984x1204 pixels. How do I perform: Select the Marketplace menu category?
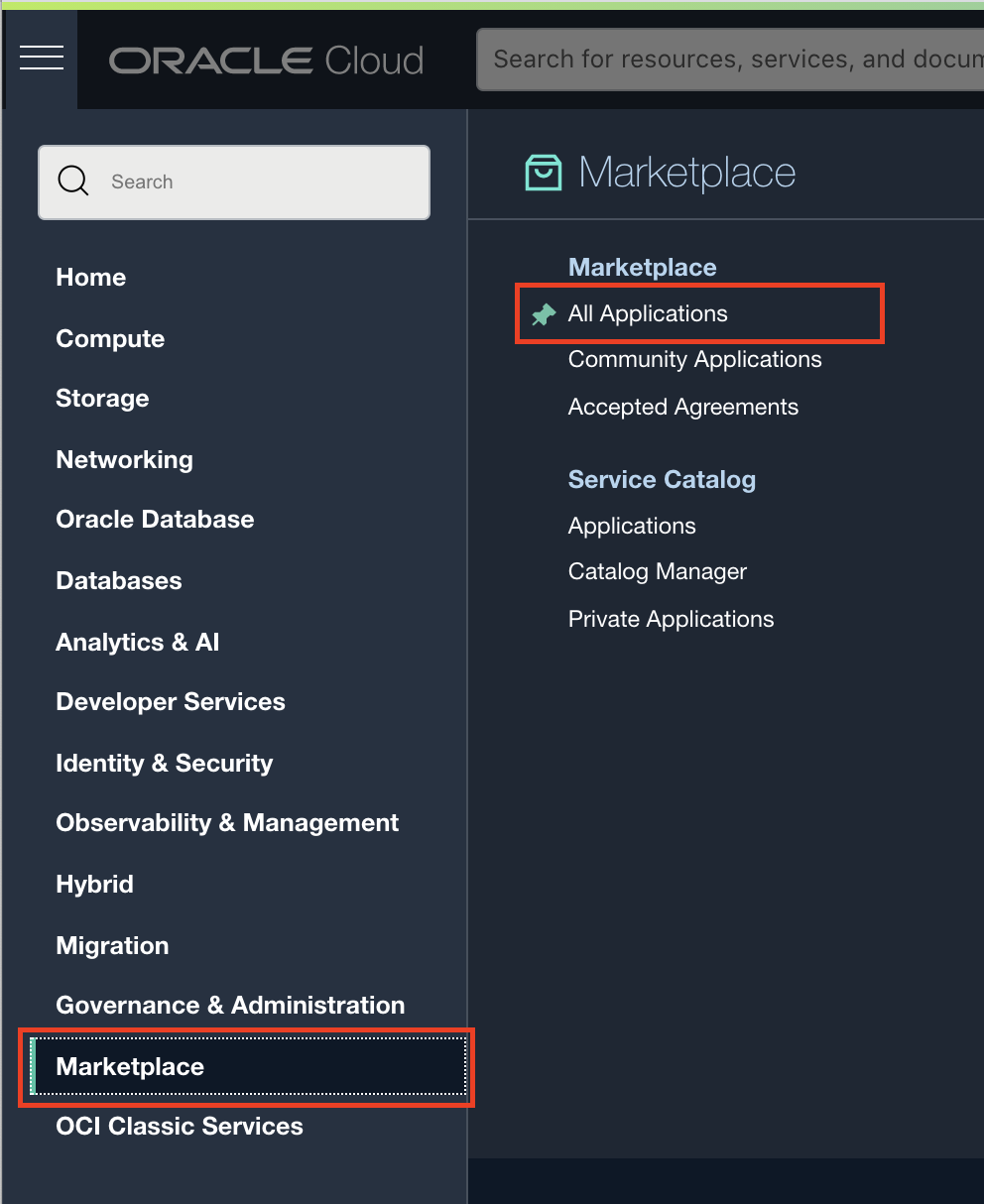tap(248, 1067)
